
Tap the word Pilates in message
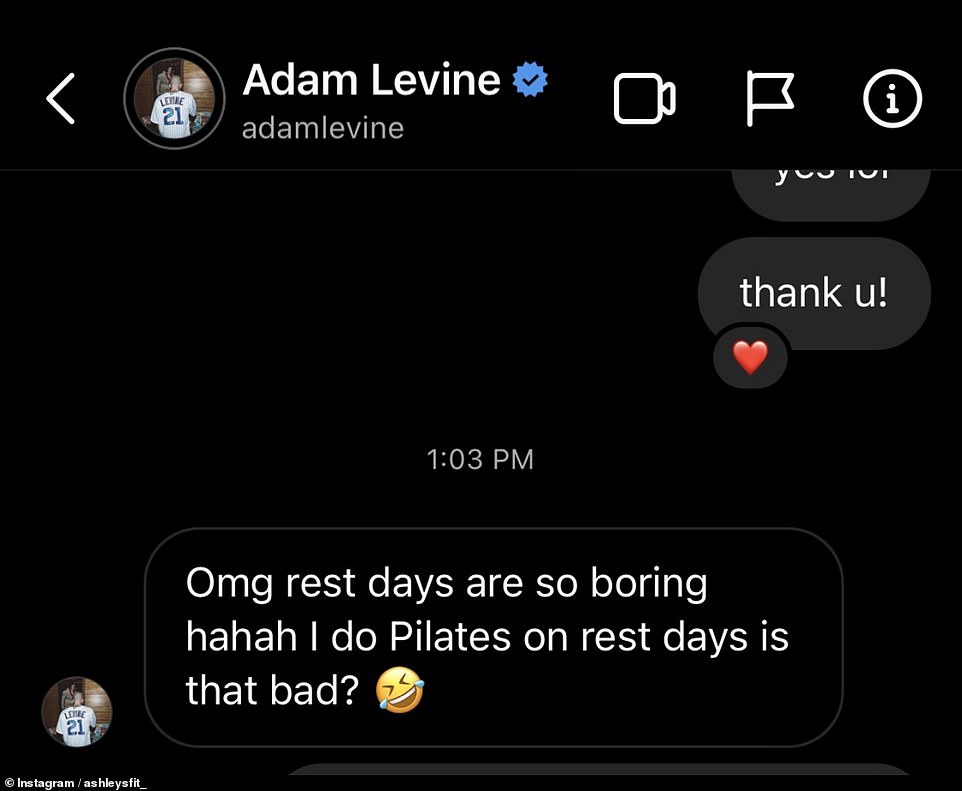coord(450,636)
